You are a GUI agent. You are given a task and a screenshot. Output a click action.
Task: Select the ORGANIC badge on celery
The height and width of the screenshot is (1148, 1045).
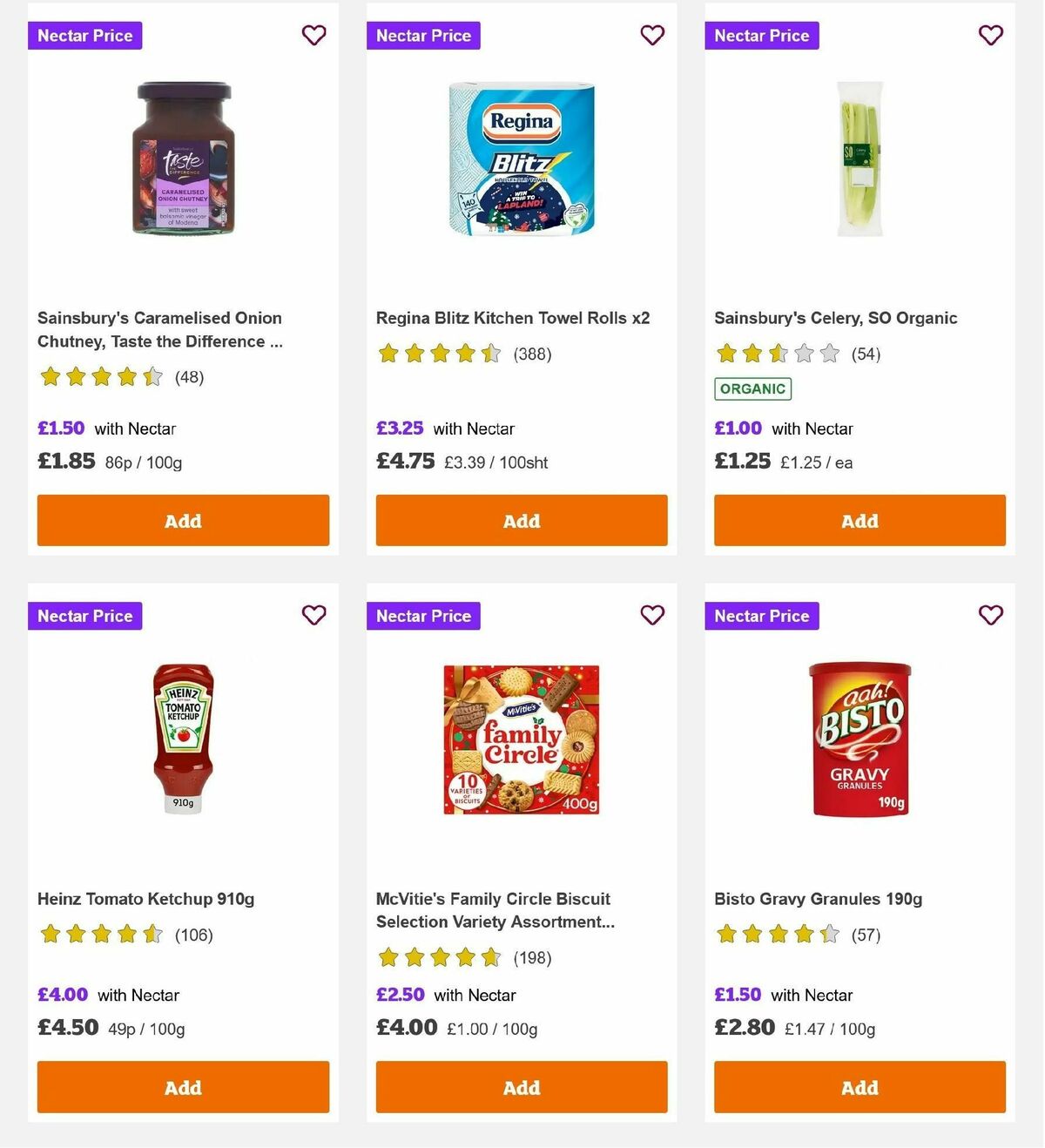(752, 389)
